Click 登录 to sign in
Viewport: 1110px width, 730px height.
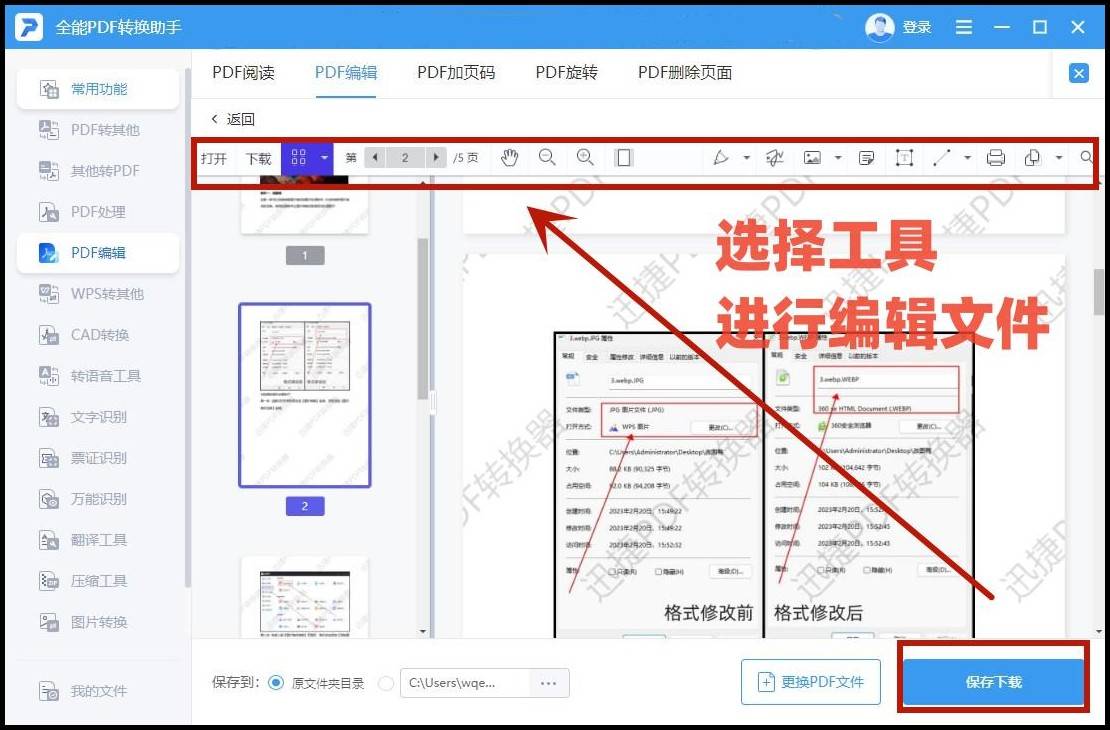[x=917, y=28]
